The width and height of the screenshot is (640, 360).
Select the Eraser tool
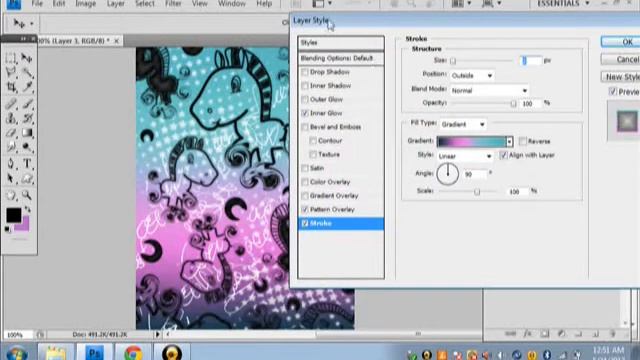click(x=11, y=133)
